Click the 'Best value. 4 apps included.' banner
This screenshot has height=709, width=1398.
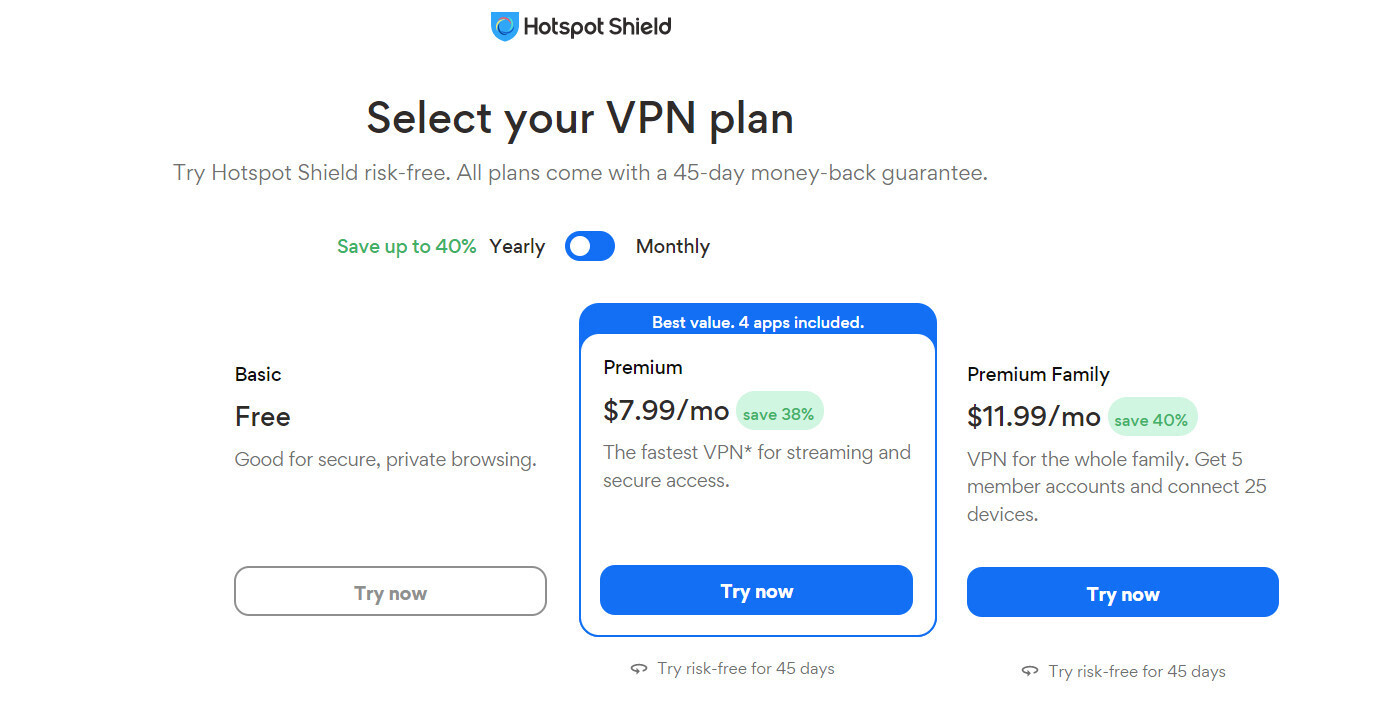[757, 322]
